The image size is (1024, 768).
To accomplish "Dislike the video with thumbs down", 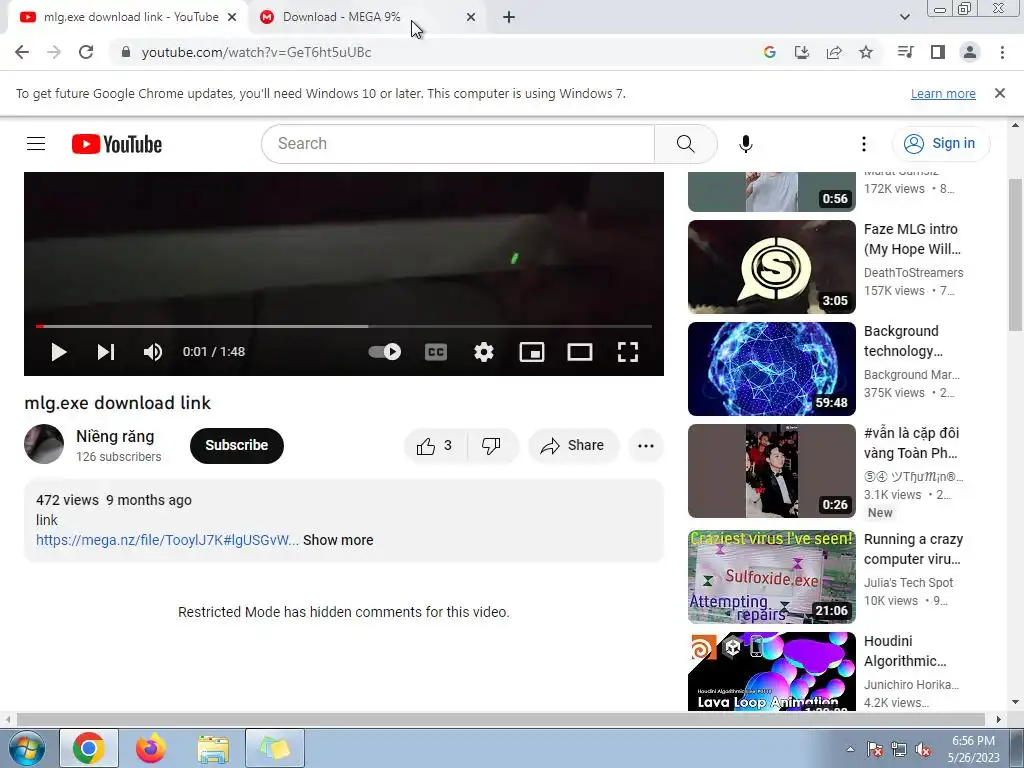I will tap(492, 446).
